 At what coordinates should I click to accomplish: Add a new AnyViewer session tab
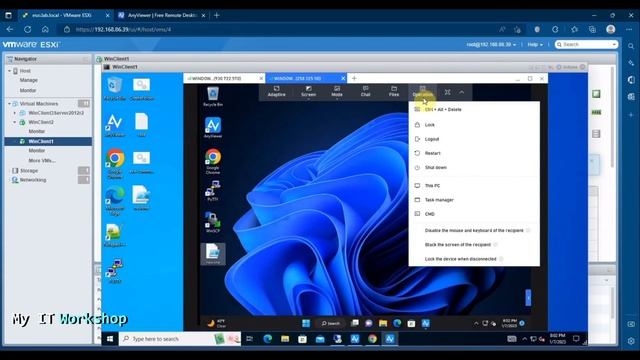(354, 78)
